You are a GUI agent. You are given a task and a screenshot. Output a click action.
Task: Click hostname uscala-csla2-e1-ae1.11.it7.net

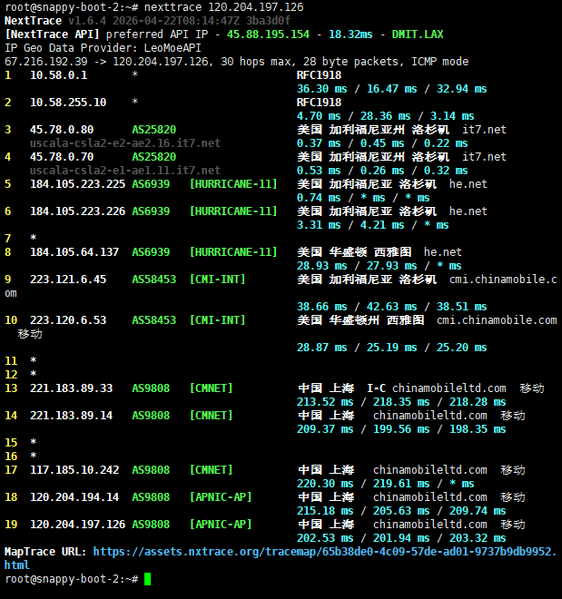(125, 170)
